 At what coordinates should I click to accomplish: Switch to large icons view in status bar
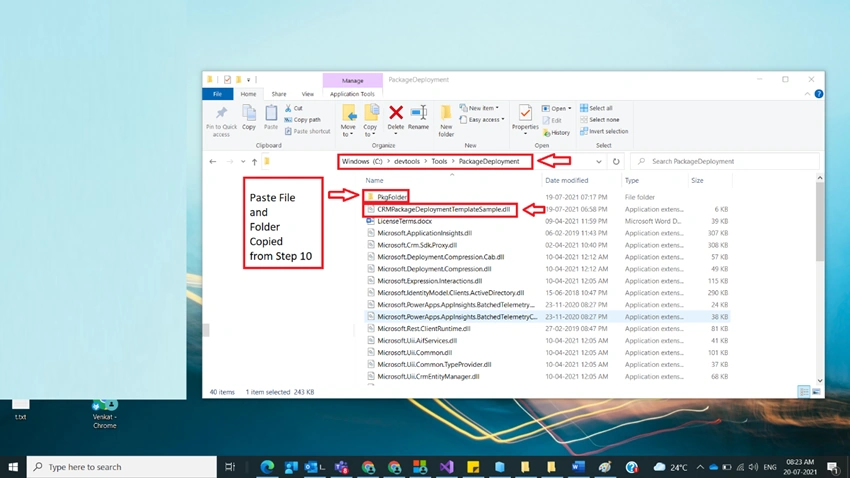816,392
